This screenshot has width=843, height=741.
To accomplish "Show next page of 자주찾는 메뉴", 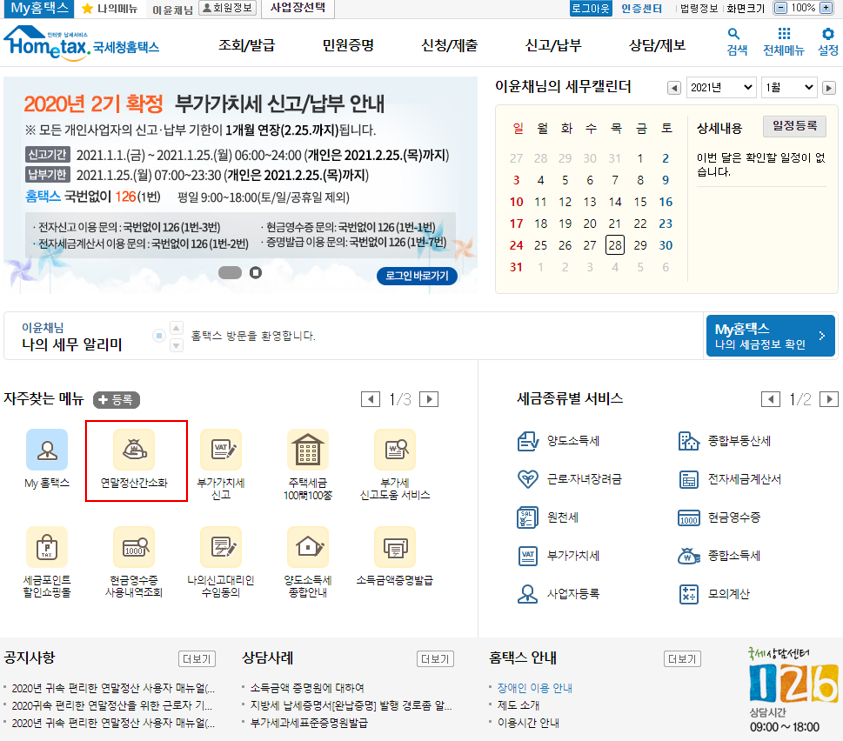I will coord(428,399).
